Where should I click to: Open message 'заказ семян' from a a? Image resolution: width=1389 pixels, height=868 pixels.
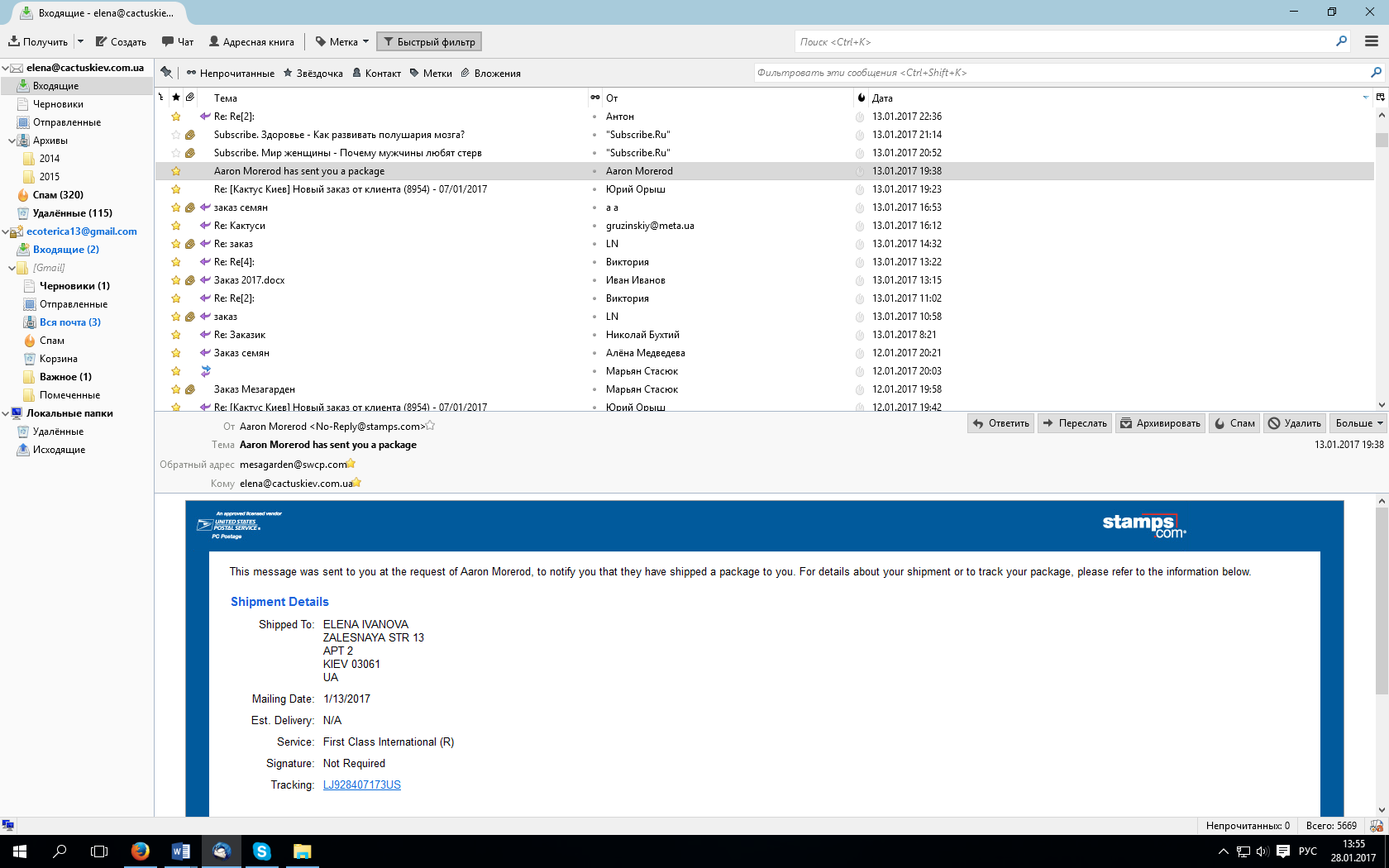[x=764, y=207]
